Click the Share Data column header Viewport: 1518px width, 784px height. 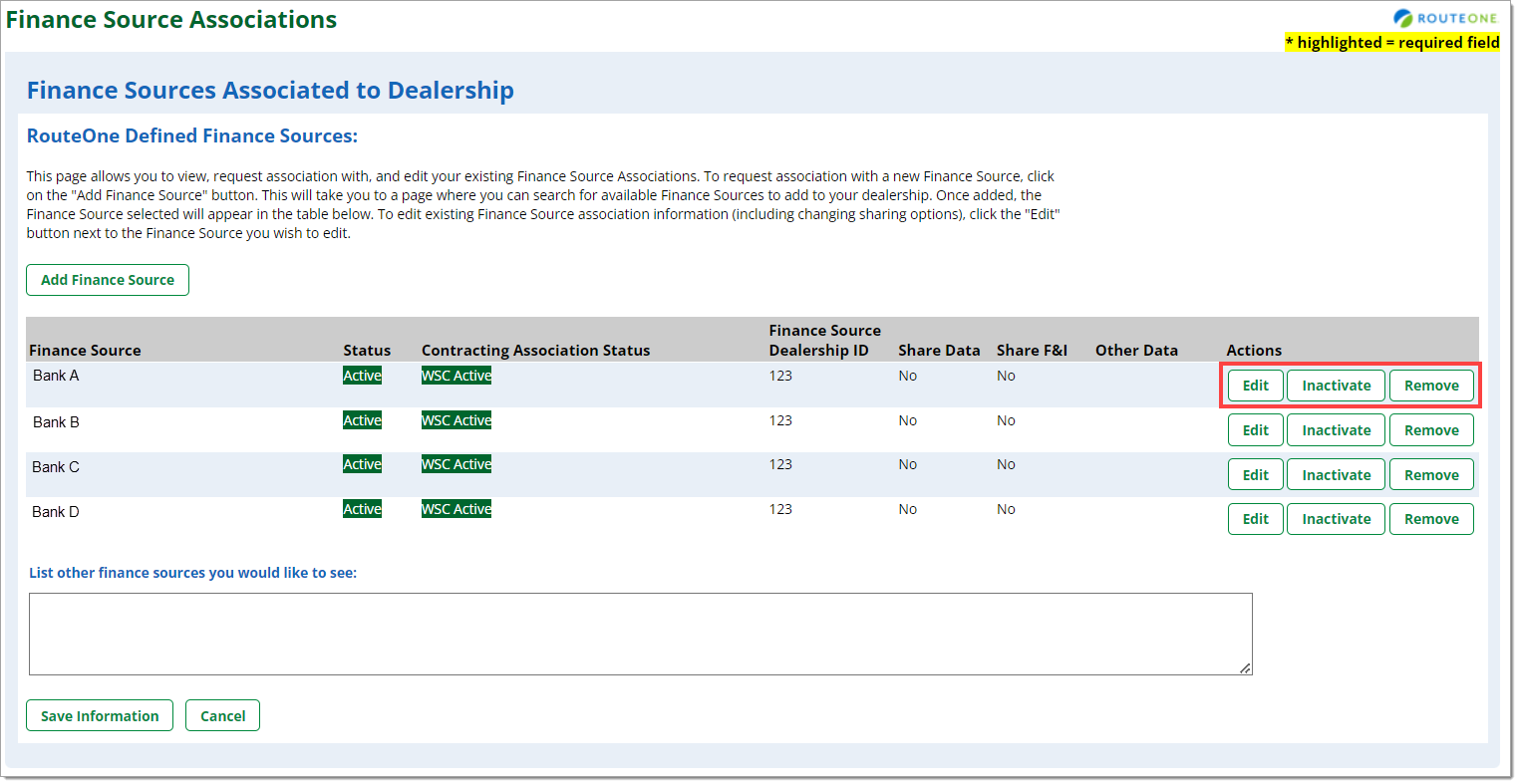(x=939, y=351)
